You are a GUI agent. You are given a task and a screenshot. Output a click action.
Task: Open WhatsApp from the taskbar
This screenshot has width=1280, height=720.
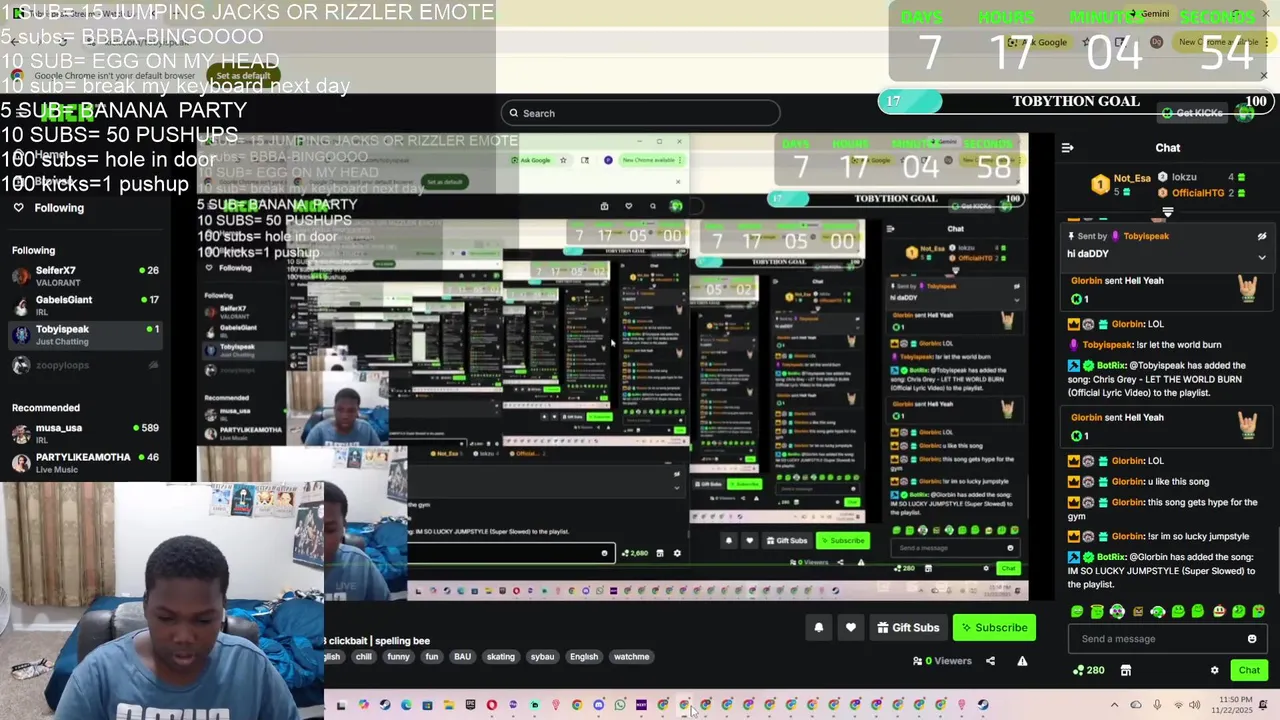click(x=620, y=705)
